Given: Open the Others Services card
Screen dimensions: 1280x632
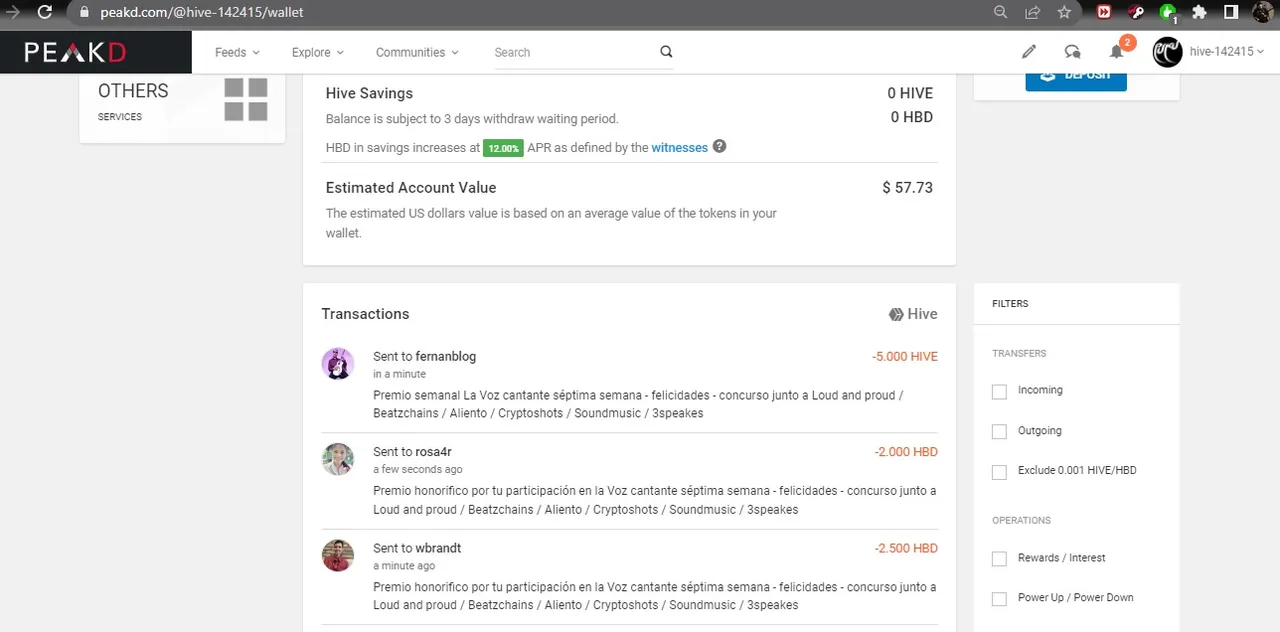Looking at the screenshot, I should tap(182, 106).
